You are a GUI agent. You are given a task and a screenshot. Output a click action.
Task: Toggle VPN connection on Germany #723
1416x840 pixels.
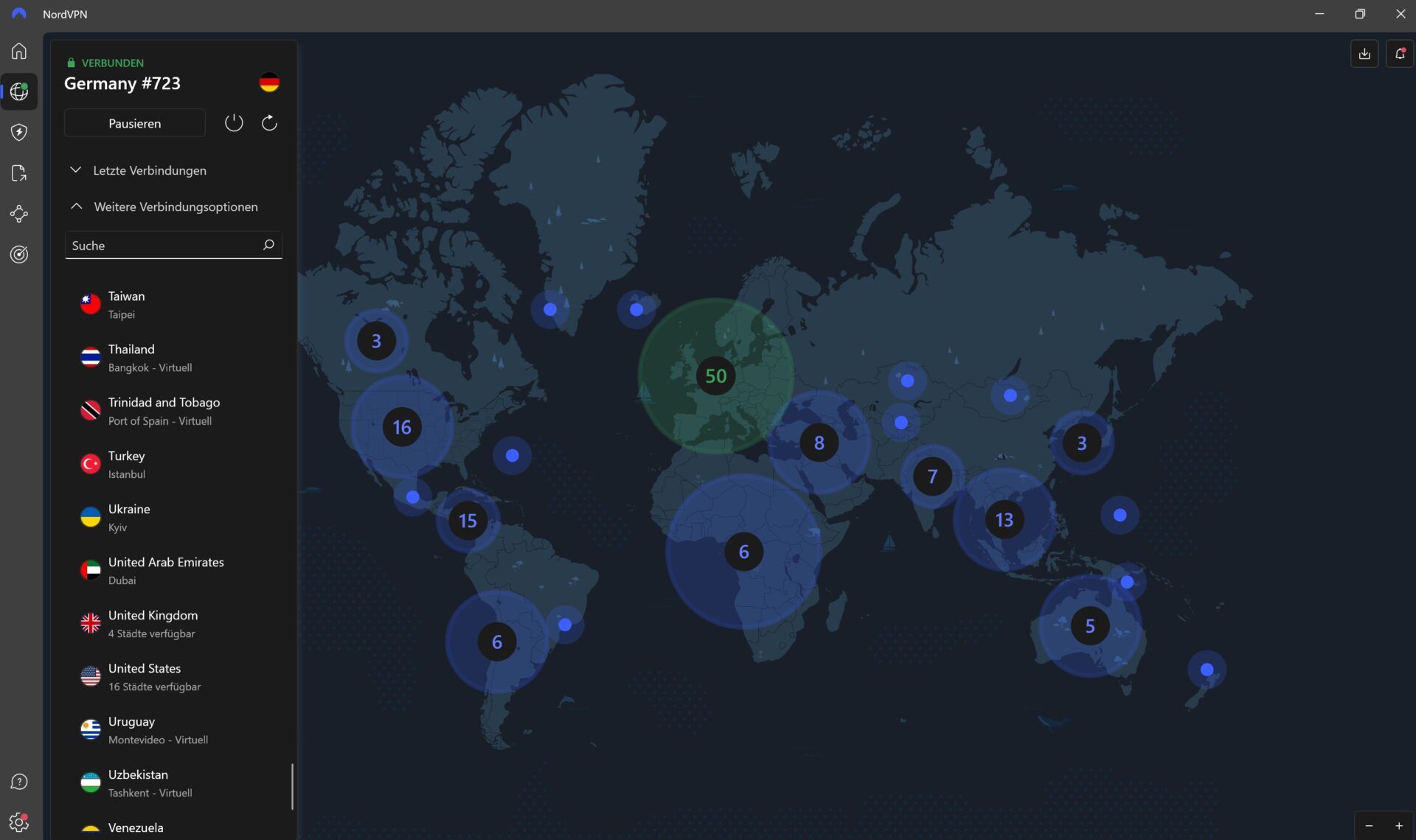pyautogui.click(x=233, y=123)
